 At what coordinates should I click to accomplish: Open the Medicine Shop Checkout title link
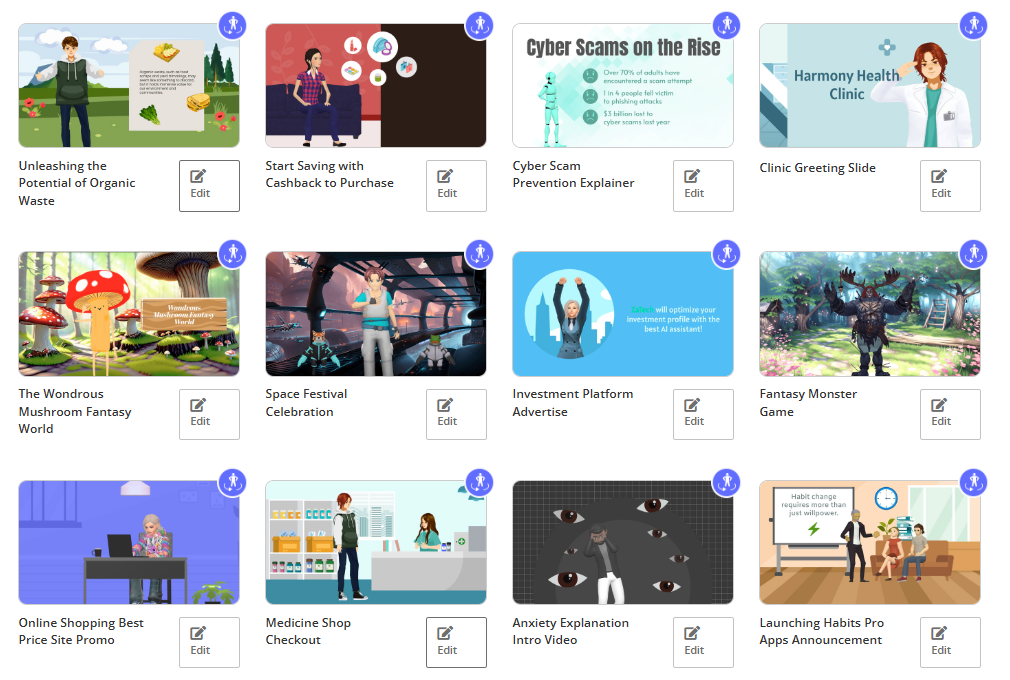point(308,631)
